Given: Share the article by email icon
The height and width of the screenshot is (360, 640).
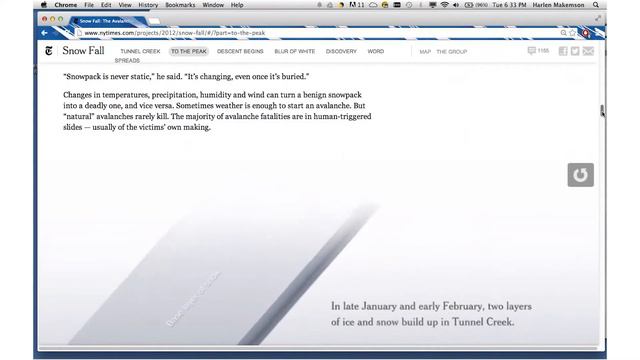Looking at the screenshot, I should pyautogui.click(x=588, y=51).
